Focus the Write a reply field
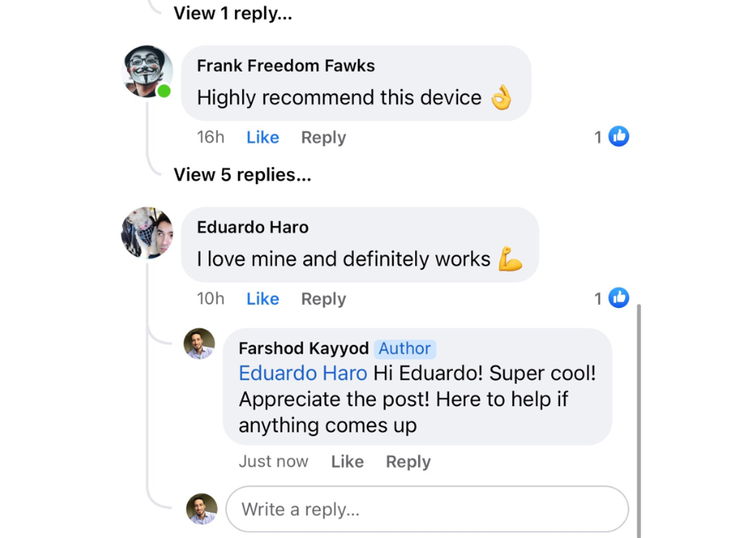 pos(427,509)
